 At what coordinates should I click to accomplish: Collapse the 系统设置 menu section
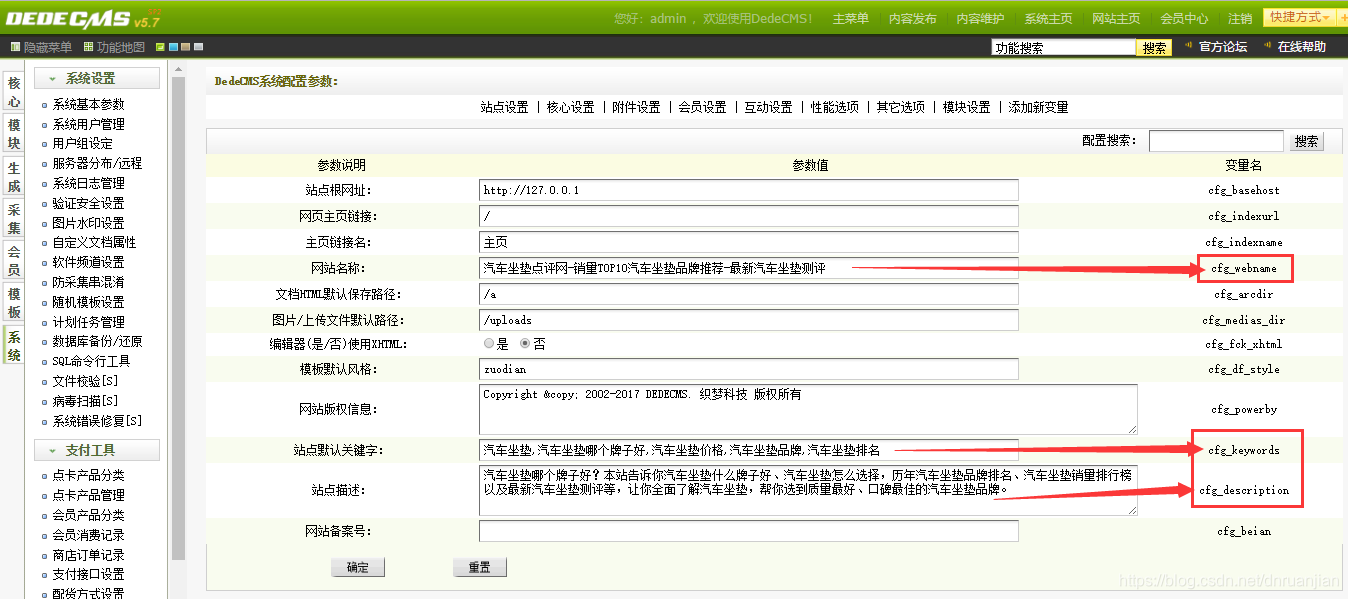[x=97, y=78]
